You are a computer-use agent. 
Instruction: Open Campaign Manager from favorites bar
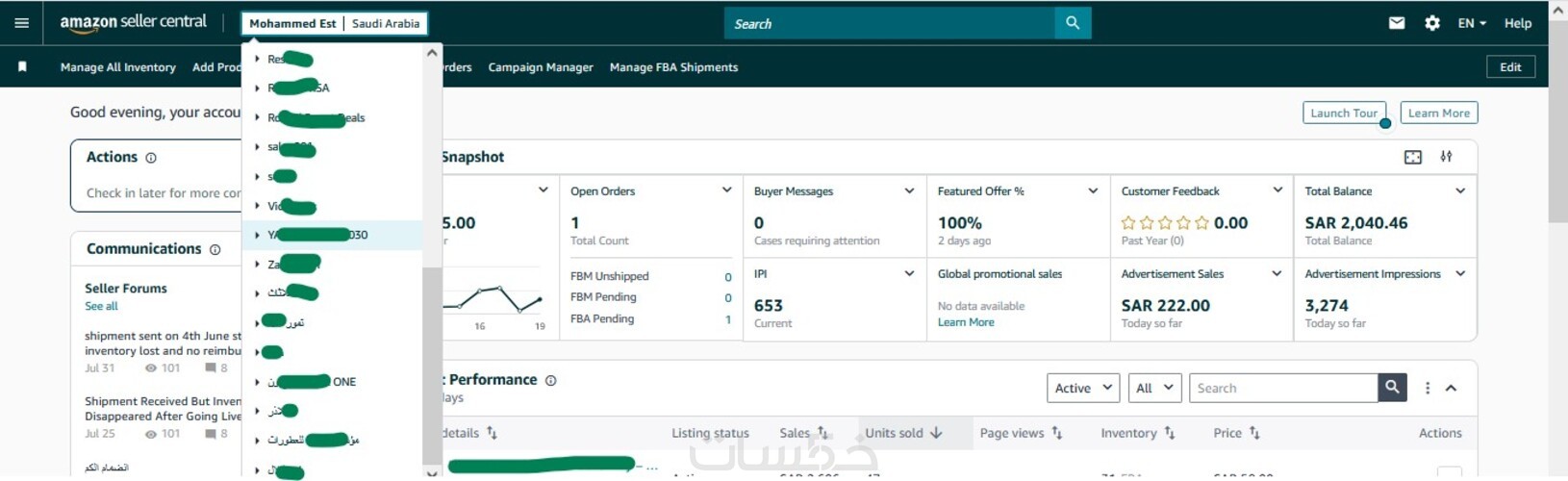click(541, 67)
